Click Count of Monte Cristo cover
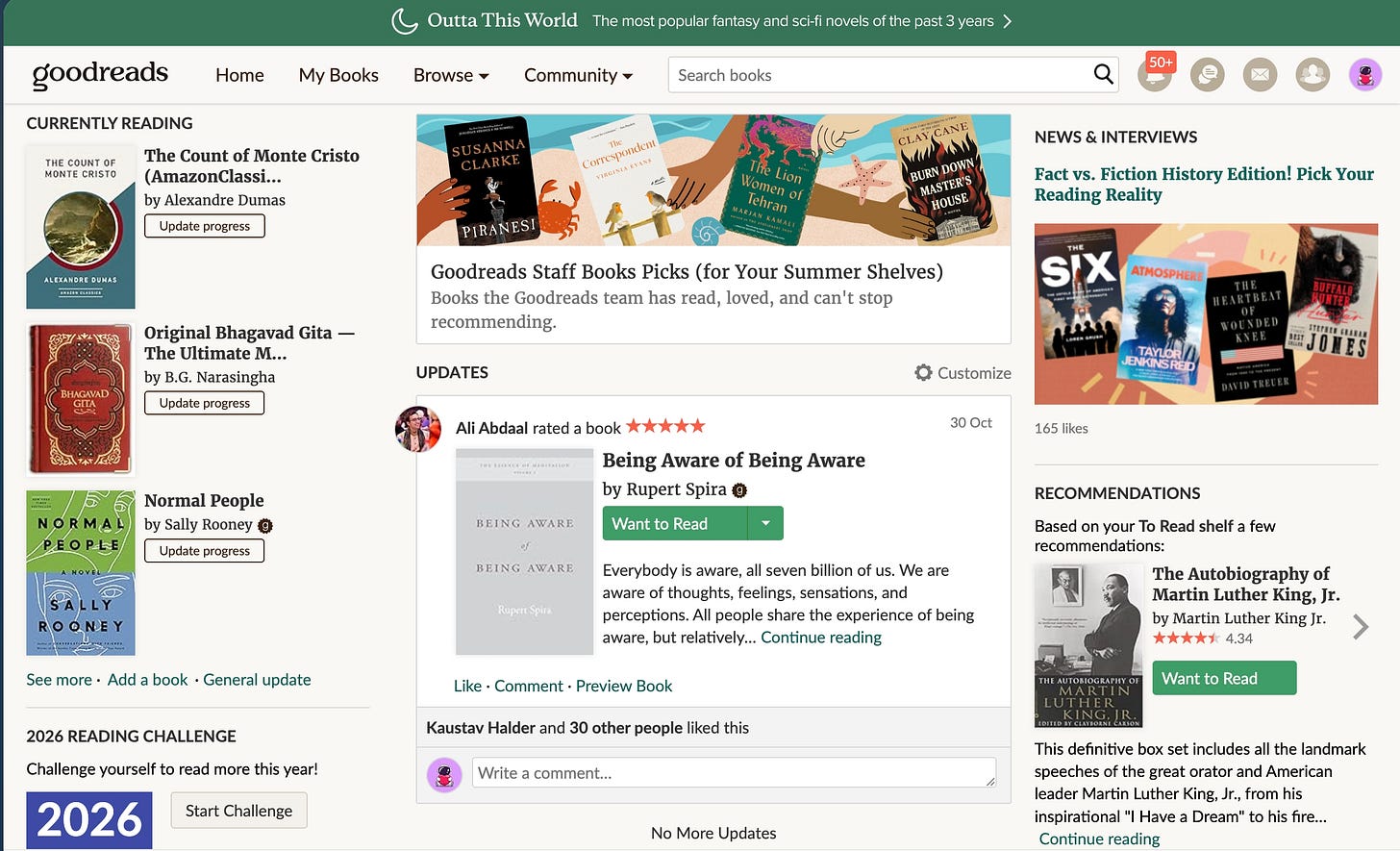 coord(81,227)
